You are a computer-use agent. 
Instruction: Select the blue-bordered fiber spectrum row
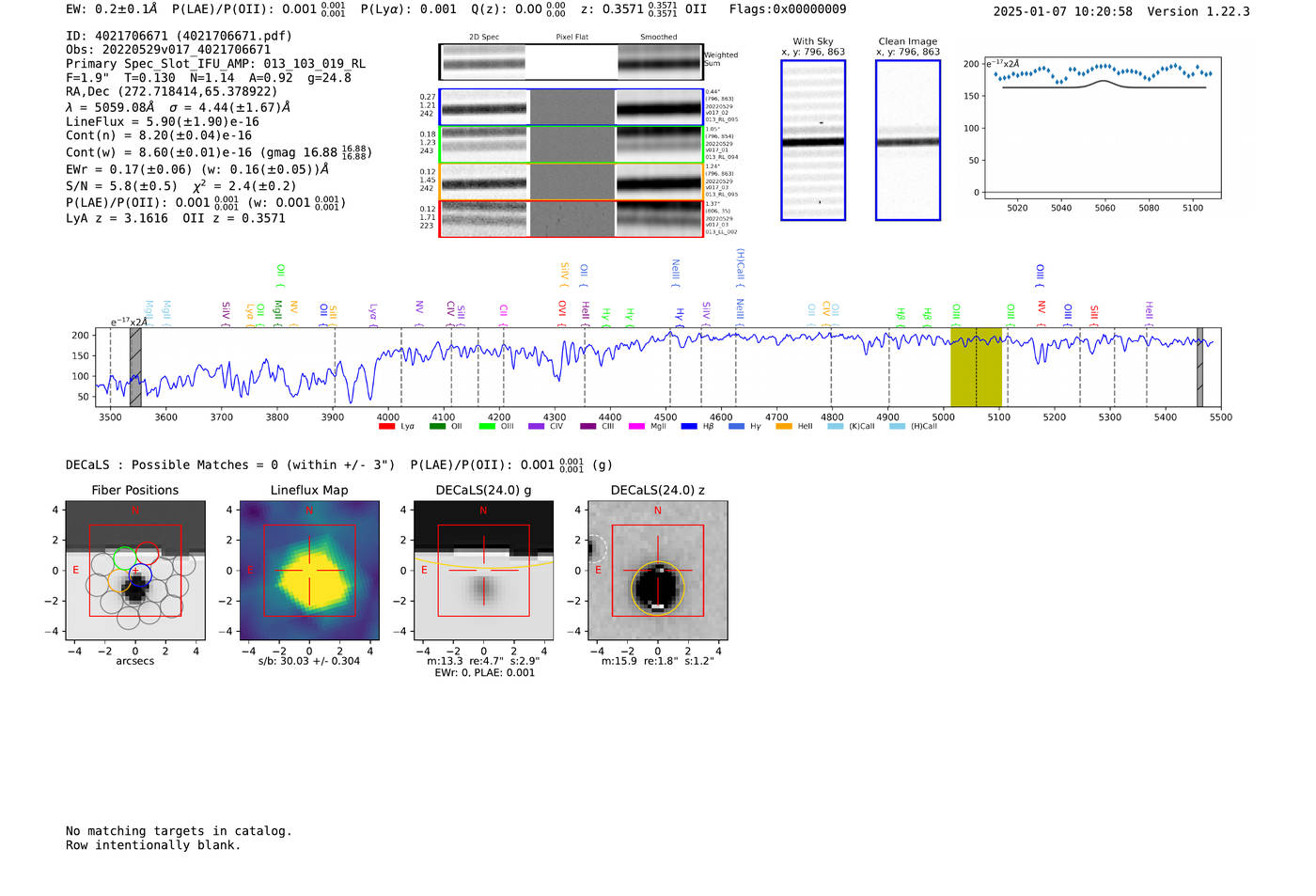(x=571, y=107)
